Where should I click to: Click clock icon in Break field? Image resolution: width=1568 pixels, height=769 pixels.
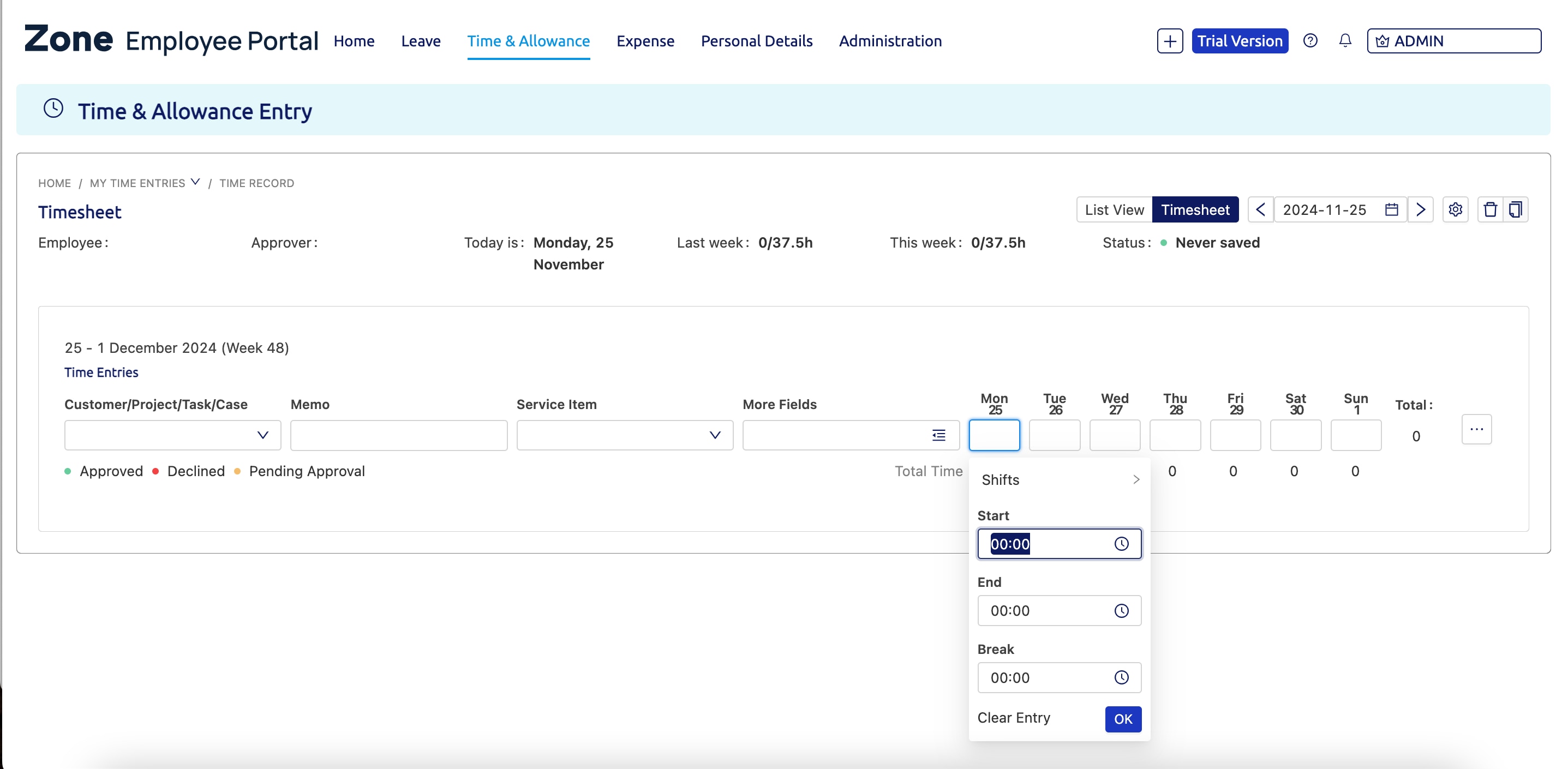(1121, 678)
